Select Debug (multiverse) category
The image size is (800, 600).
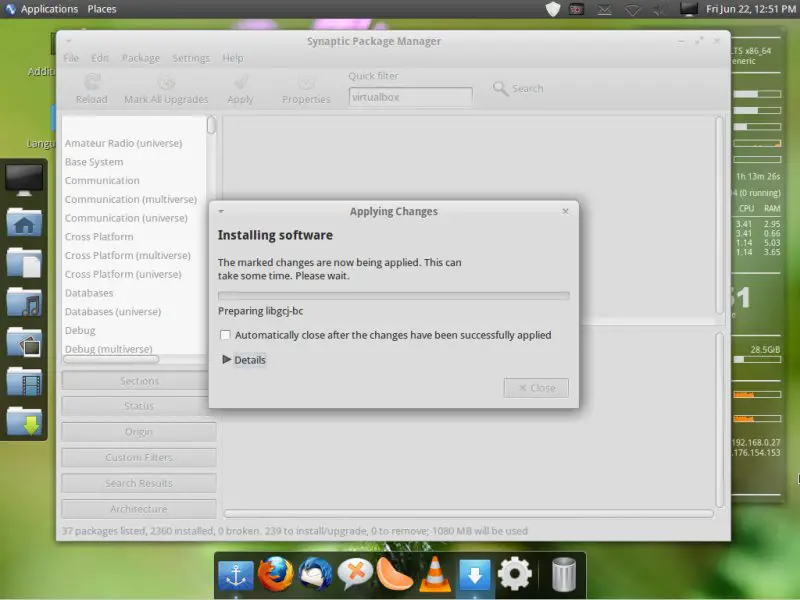coord(109,349)
